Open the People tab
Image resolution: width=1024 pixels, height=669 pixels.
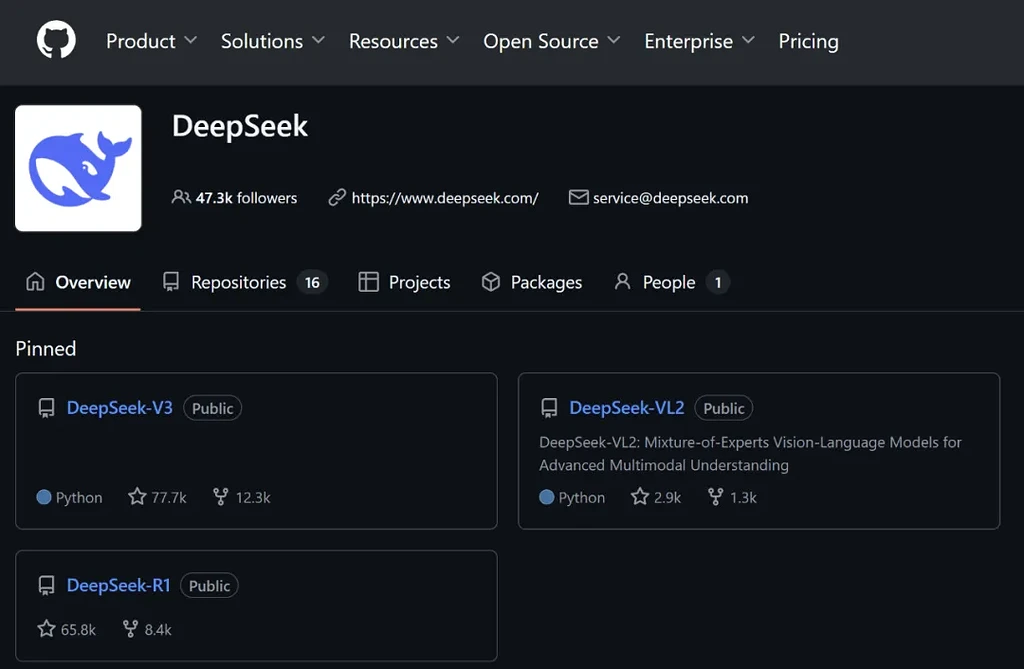670,282
